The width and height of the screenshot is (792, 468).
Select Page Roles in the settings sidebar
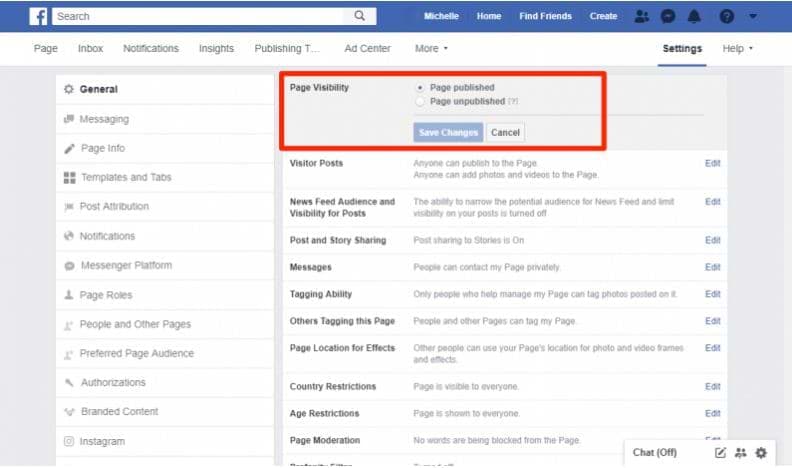click(165, 295)
